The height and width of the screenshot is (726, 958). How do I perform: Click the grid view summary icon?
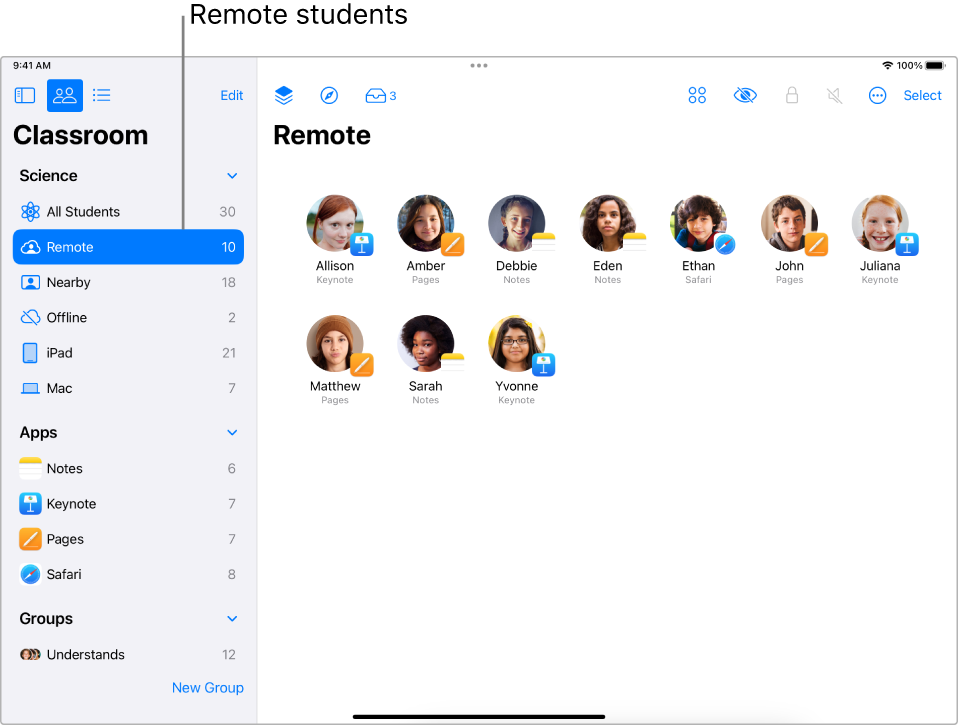tap(697, 95)
